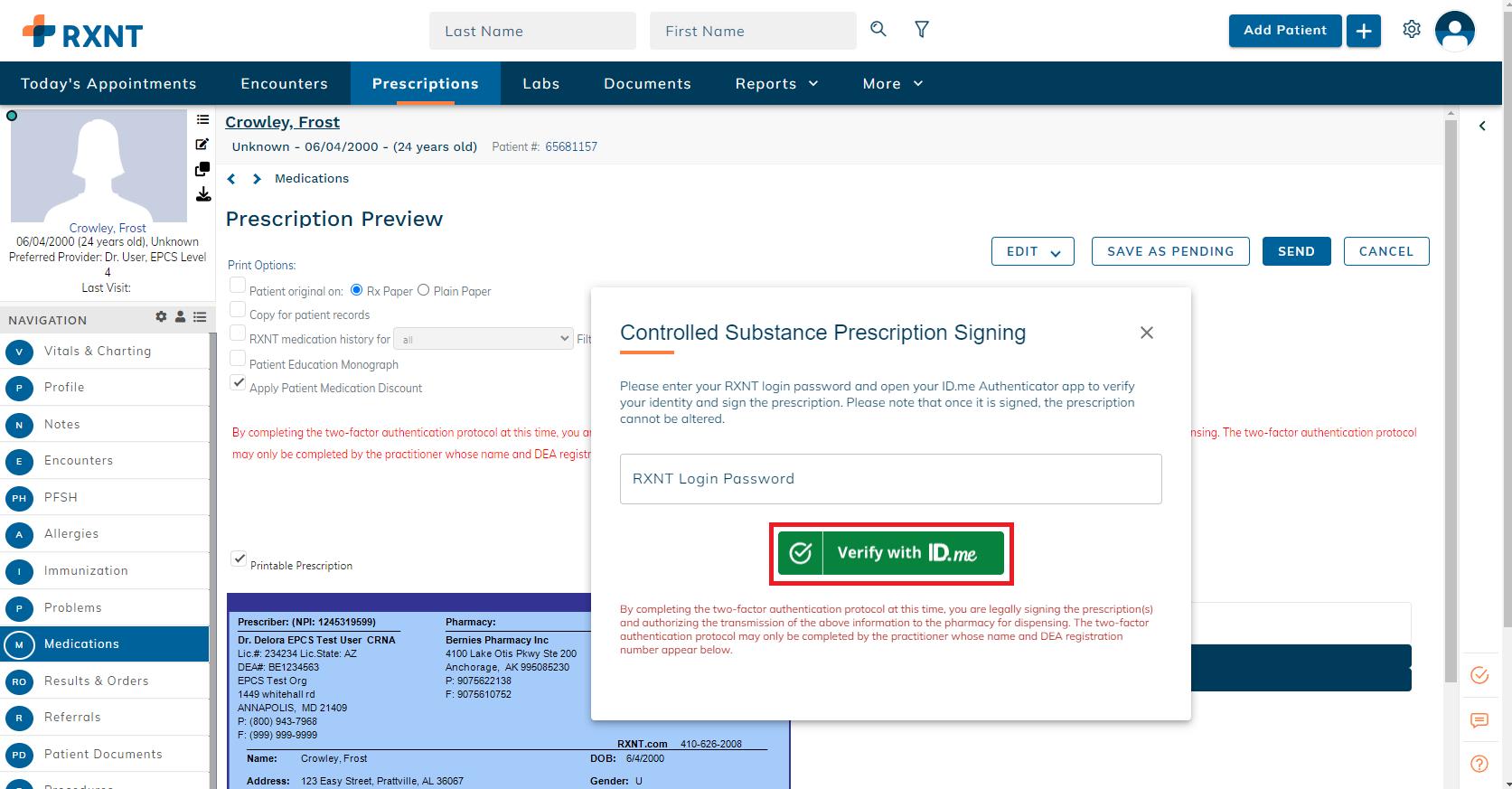Click Verify with ID.me button
1512x789 pixels.
pyautogui.click(x=891, y=553)
